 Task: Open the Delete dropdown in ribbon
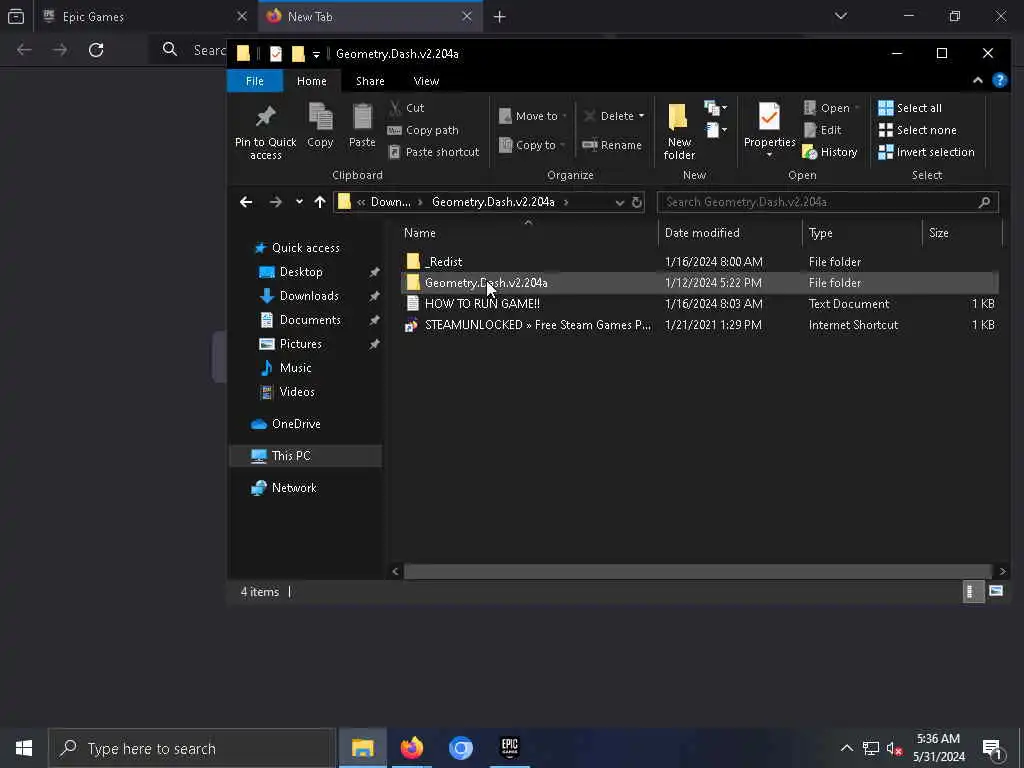614,116
